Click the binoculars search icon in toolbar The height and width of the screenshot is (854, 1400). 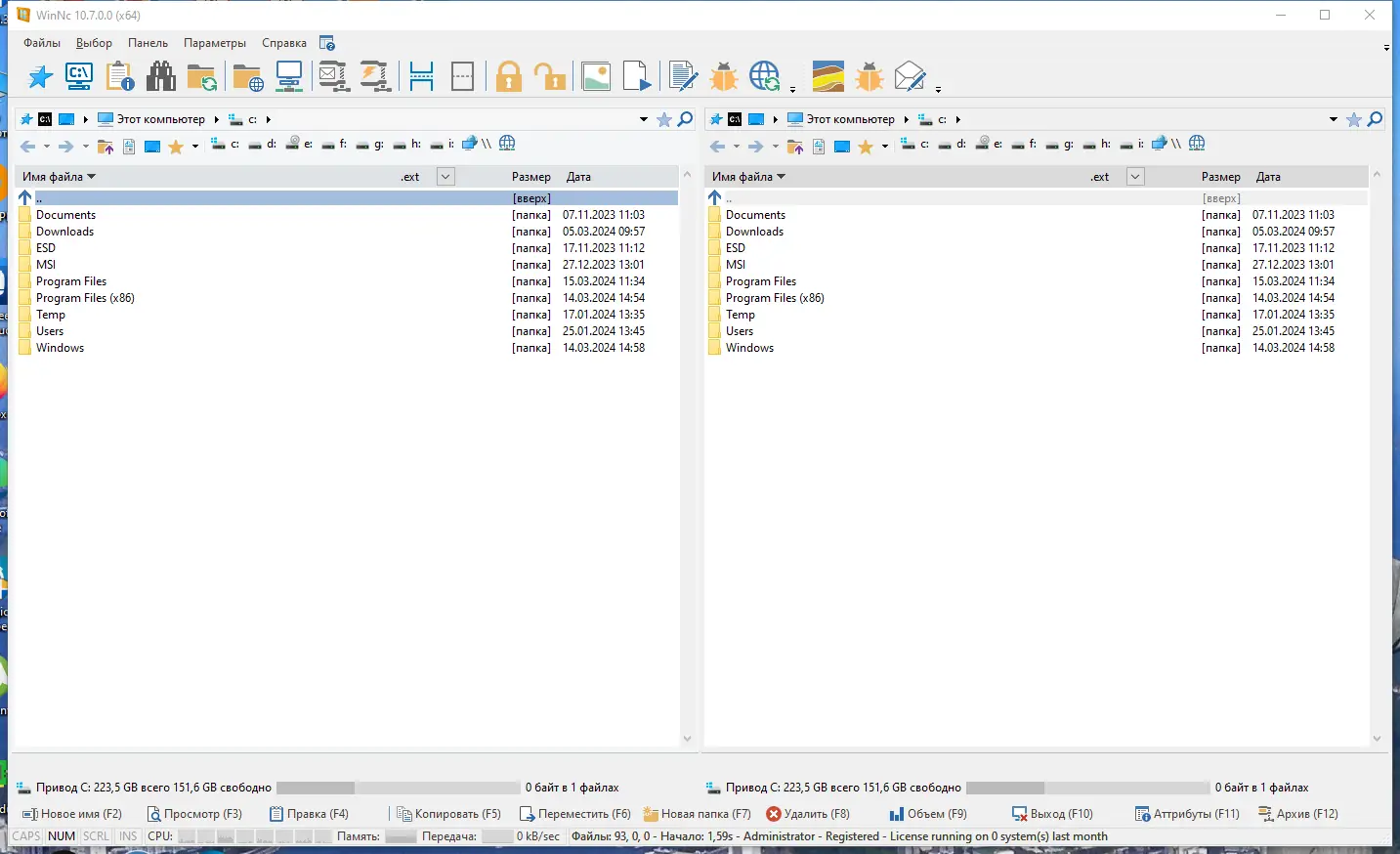[161, 76]
